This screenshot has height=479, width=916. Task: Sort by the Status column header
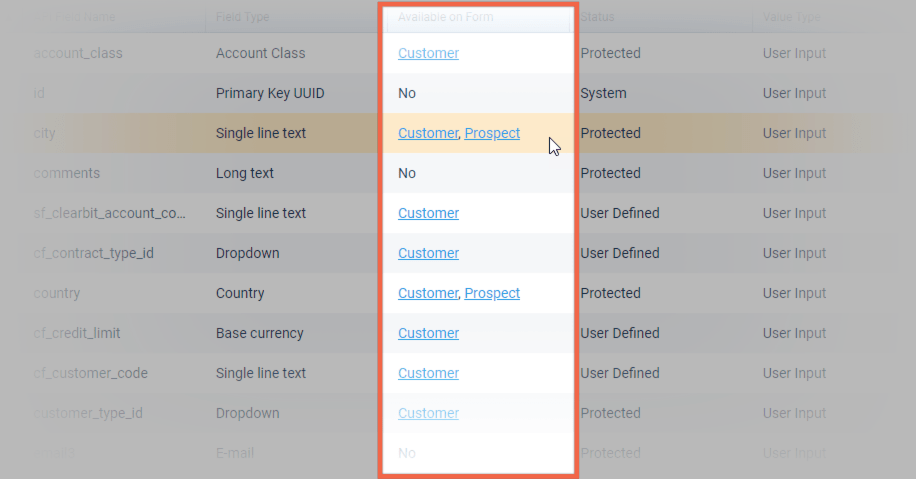coord(598,17)
